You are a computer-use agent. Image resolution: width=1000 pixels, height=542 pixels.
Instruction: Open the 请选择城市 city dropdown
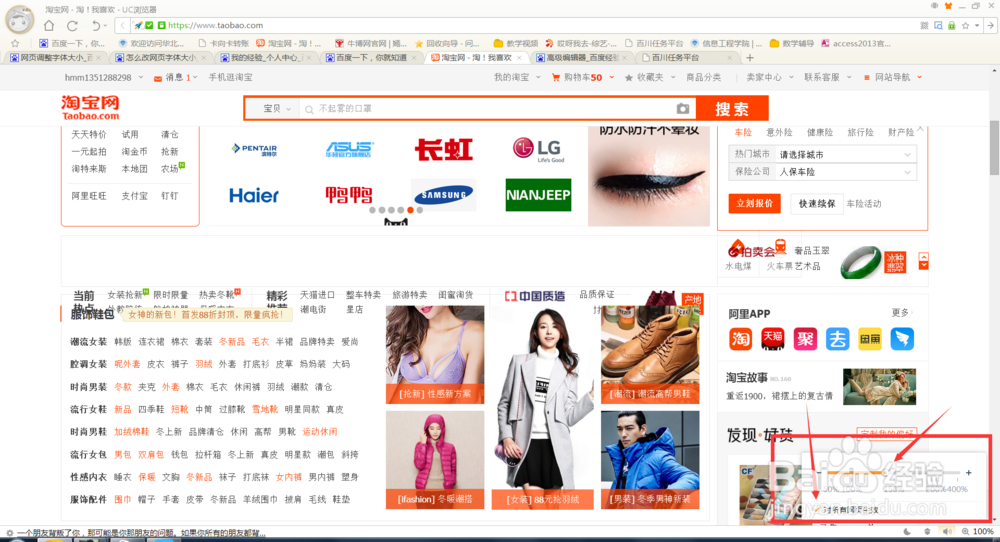click(846, 154)
